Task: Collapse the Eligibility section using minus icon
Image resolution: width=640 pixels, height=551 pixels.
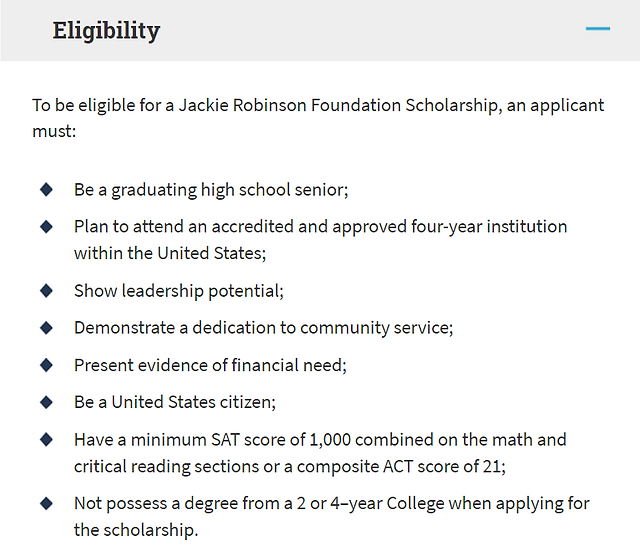Action: coord(598,29)
